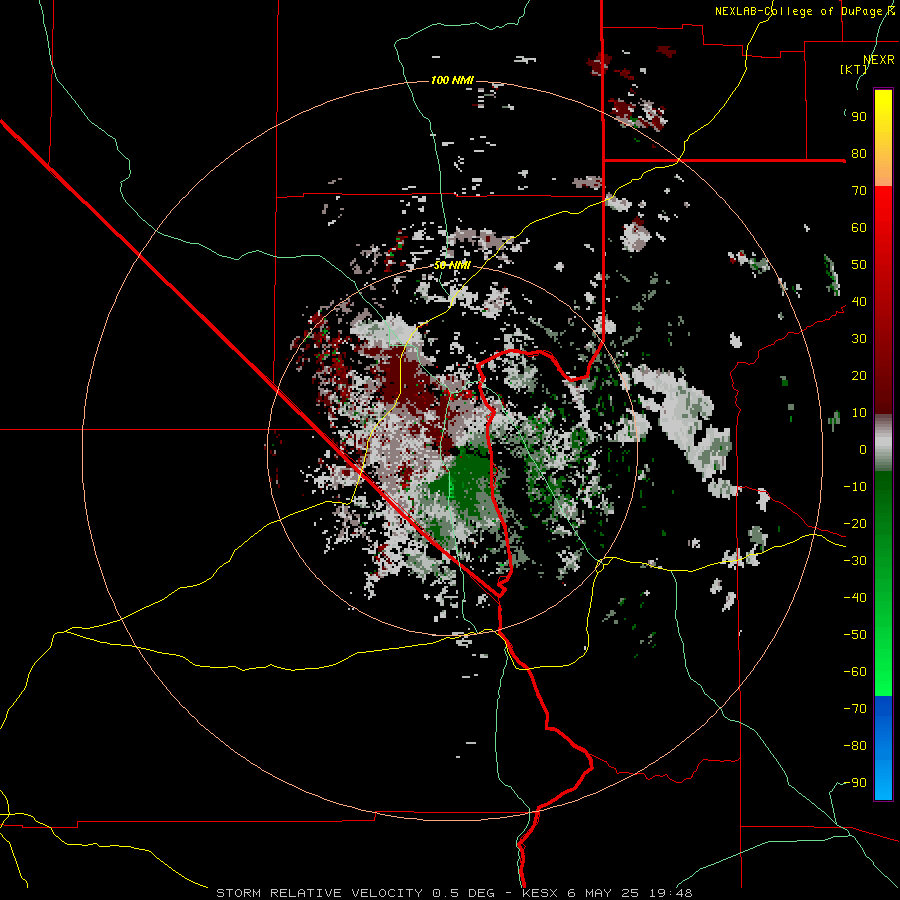This screenshot has width=900, height=900.
Task: Click the 100 NMI range ring label
Action: point(452,80)
